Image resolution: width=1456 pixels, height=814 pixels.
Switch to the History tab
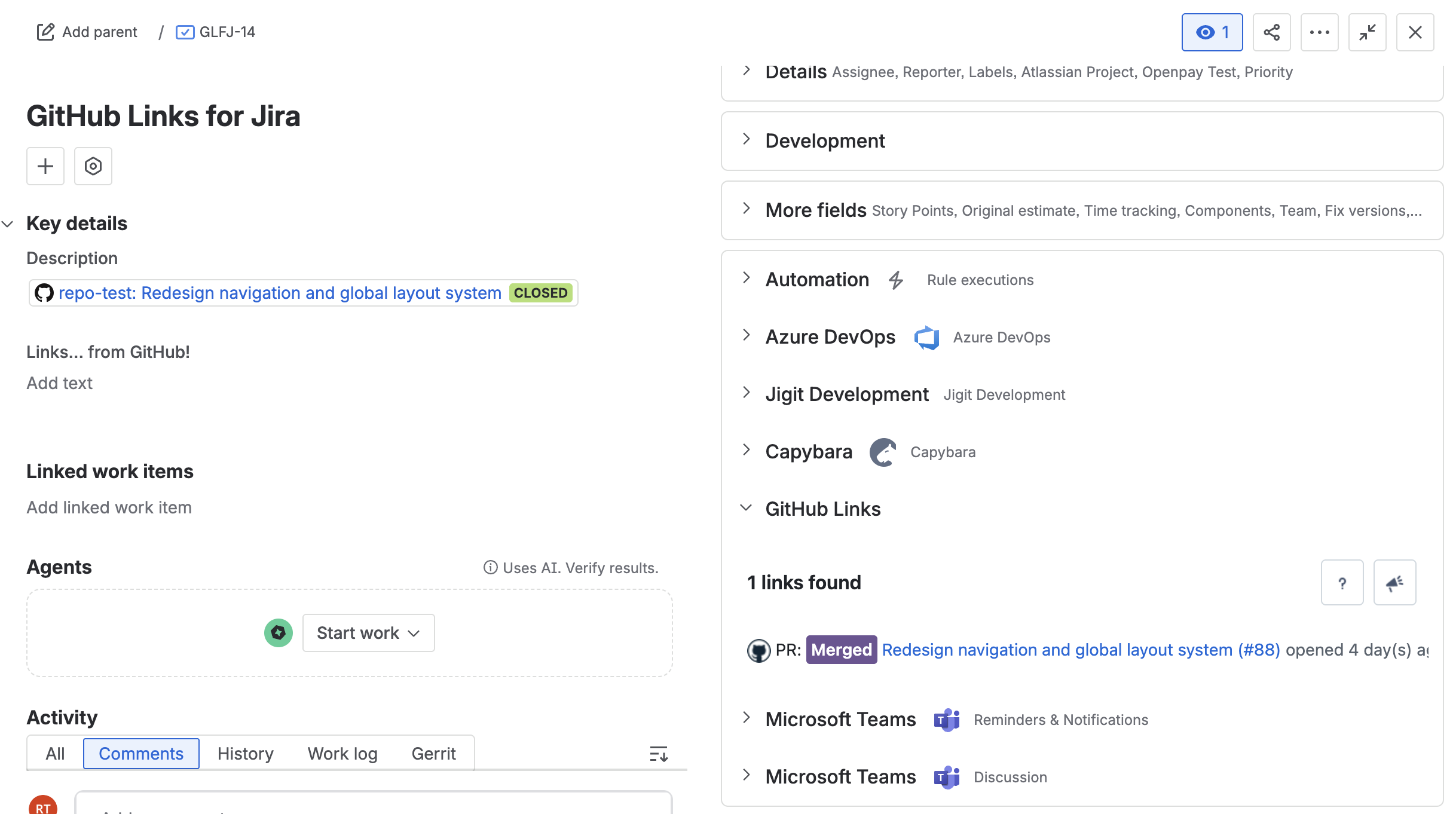245,754
